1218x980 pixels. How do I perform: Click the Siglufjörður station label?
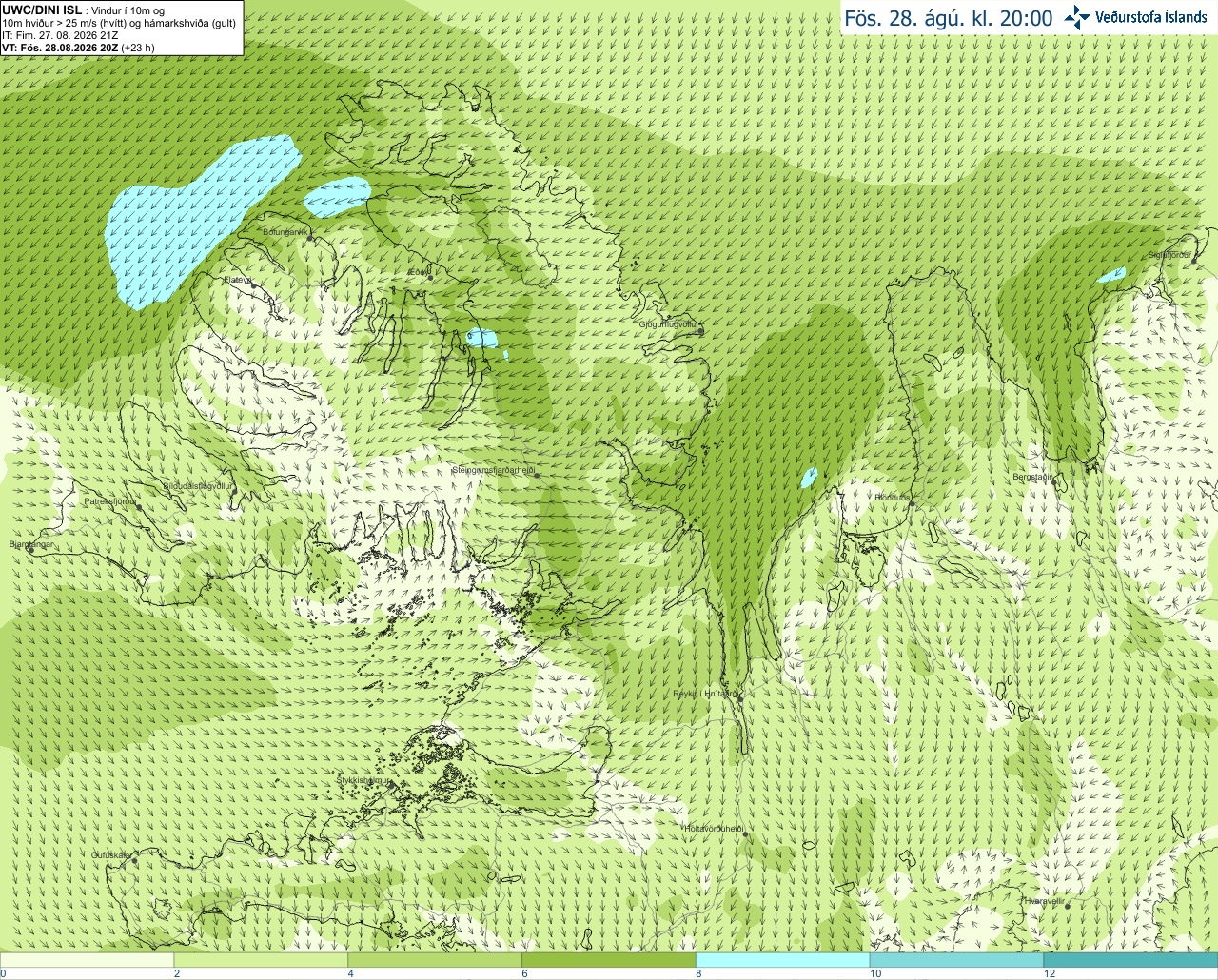(x=1169, y=255)
